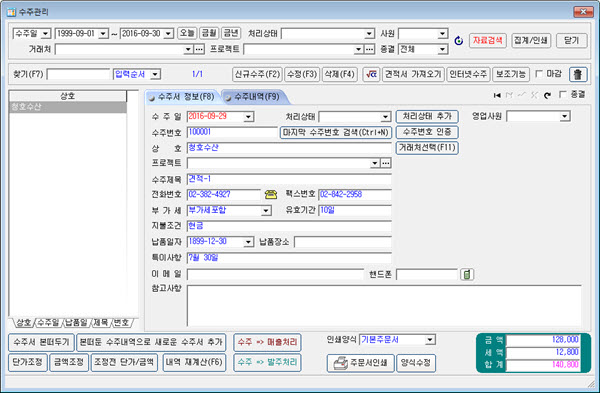The height and width of the screenshot is (393, 600).
Task: Go to first record navigation icon
Action: coord(497,95)
